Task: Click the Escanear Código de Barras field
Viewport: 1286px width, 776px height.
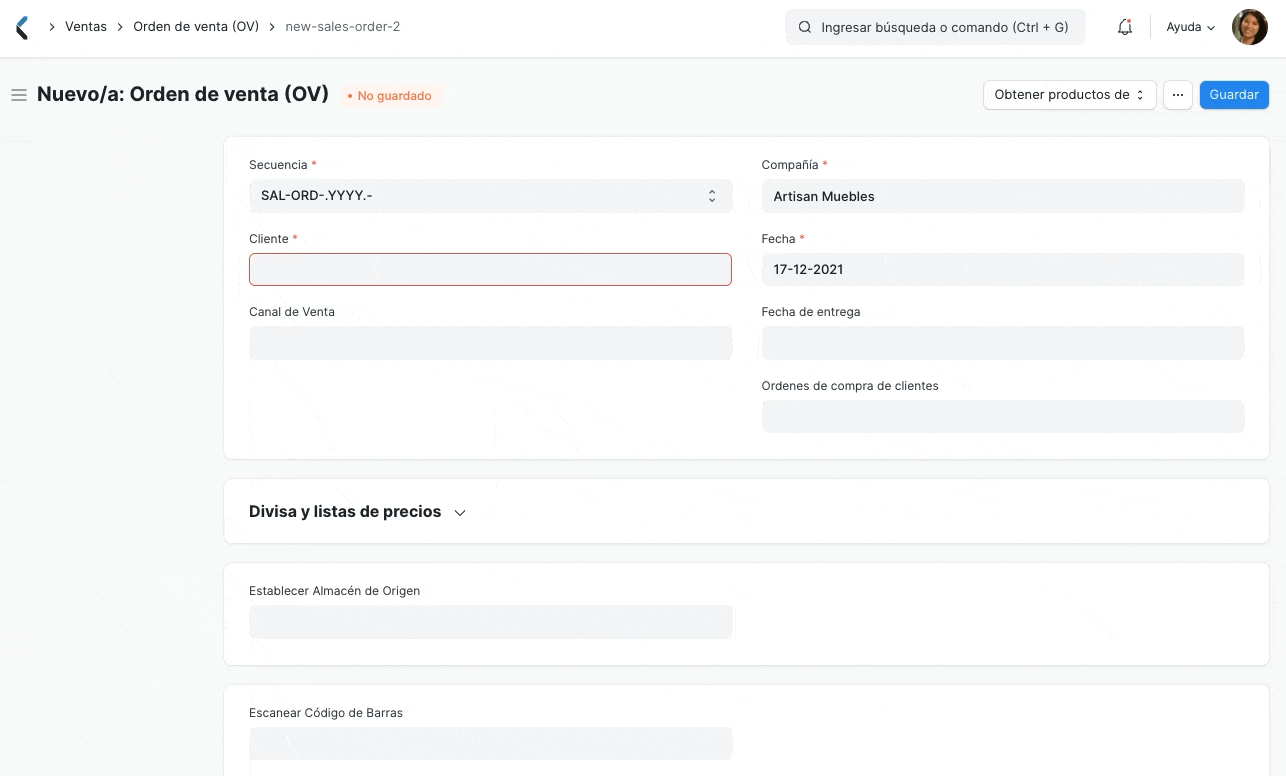Action: pyautogui.click(x=490, y=743)
